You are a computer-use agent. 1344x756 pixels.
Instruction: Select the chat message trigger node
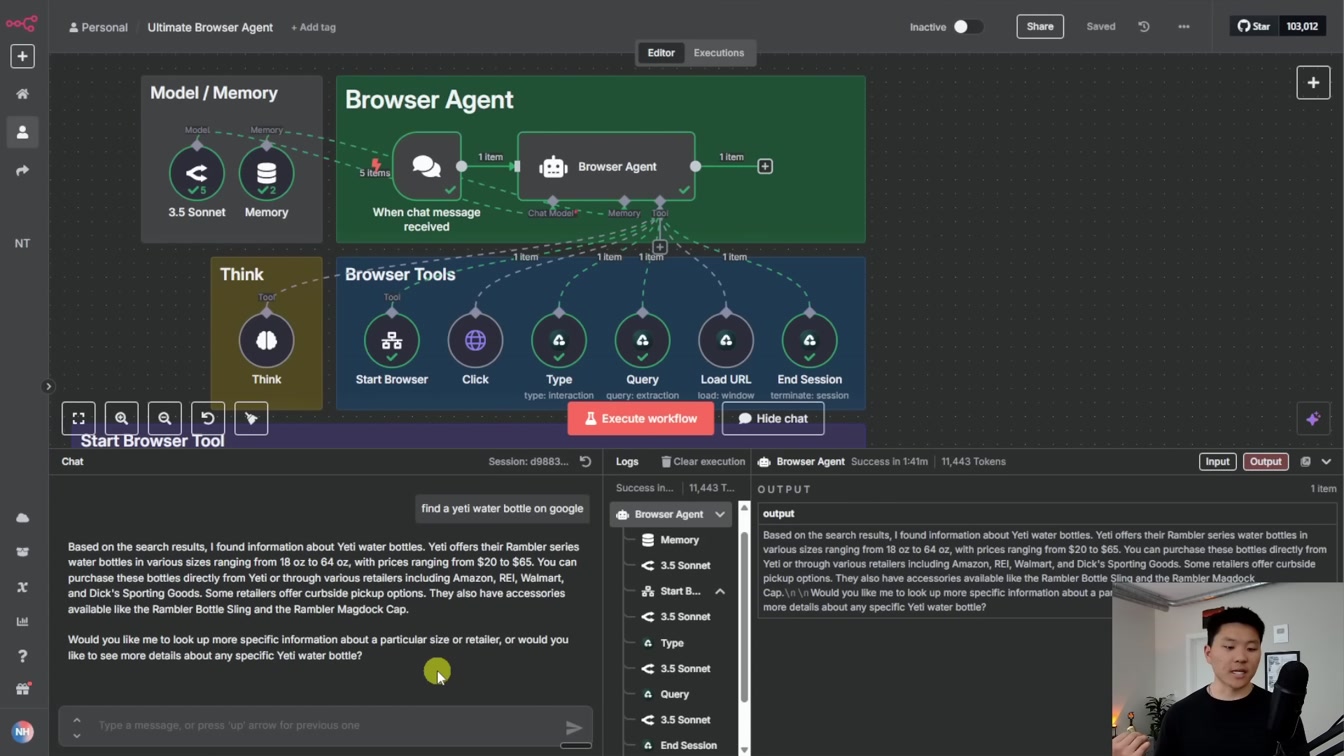427,166
